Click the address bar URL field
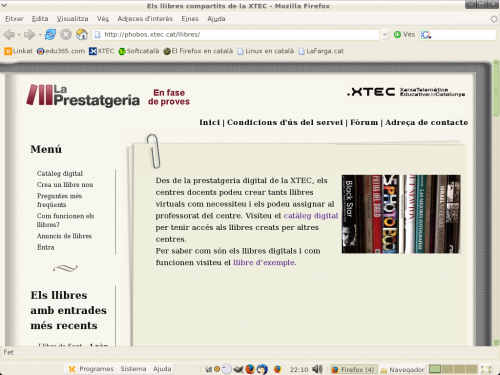 237,34
